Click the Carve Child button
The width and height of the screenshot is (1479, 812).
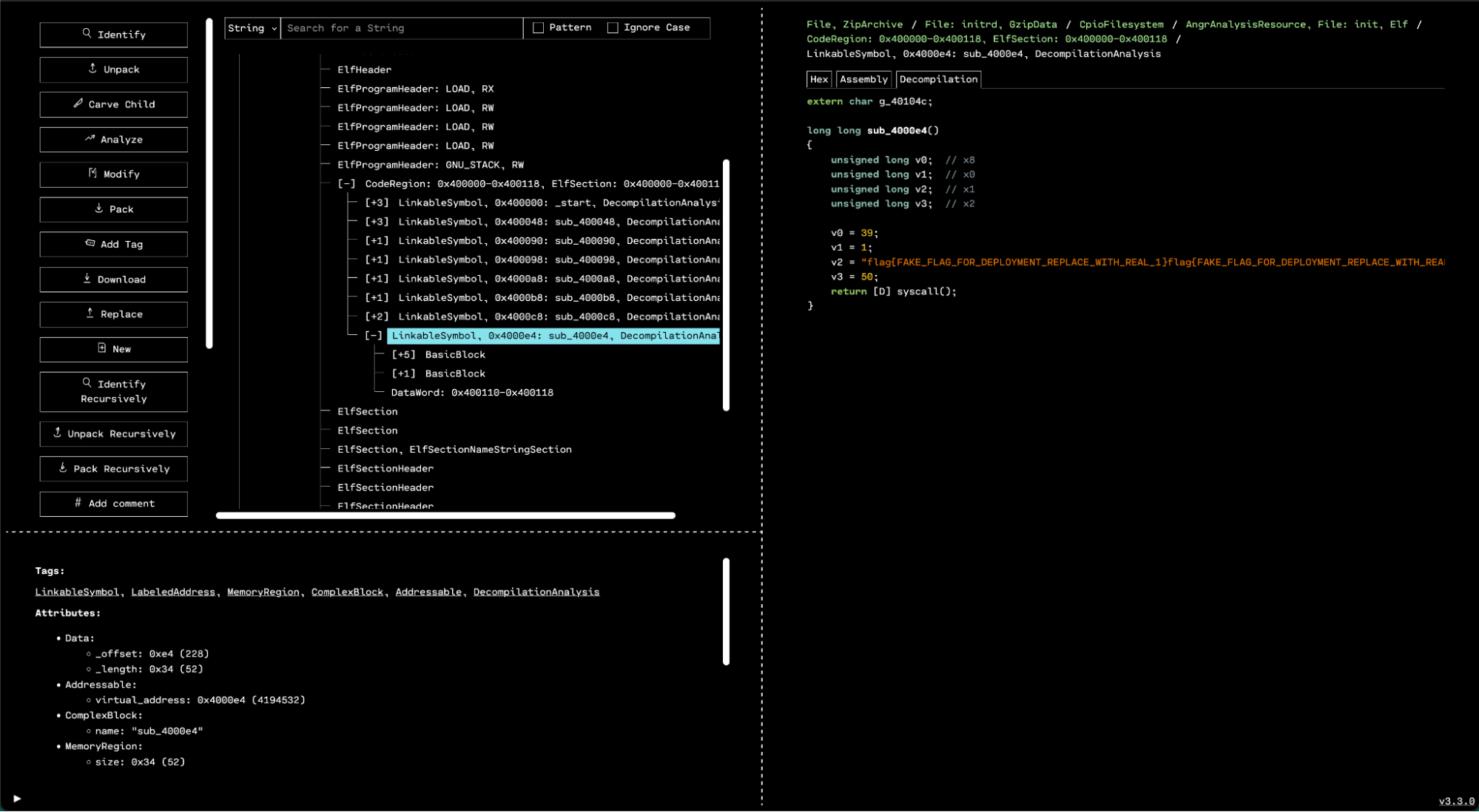pyautogui.click(x=113, y=104)
